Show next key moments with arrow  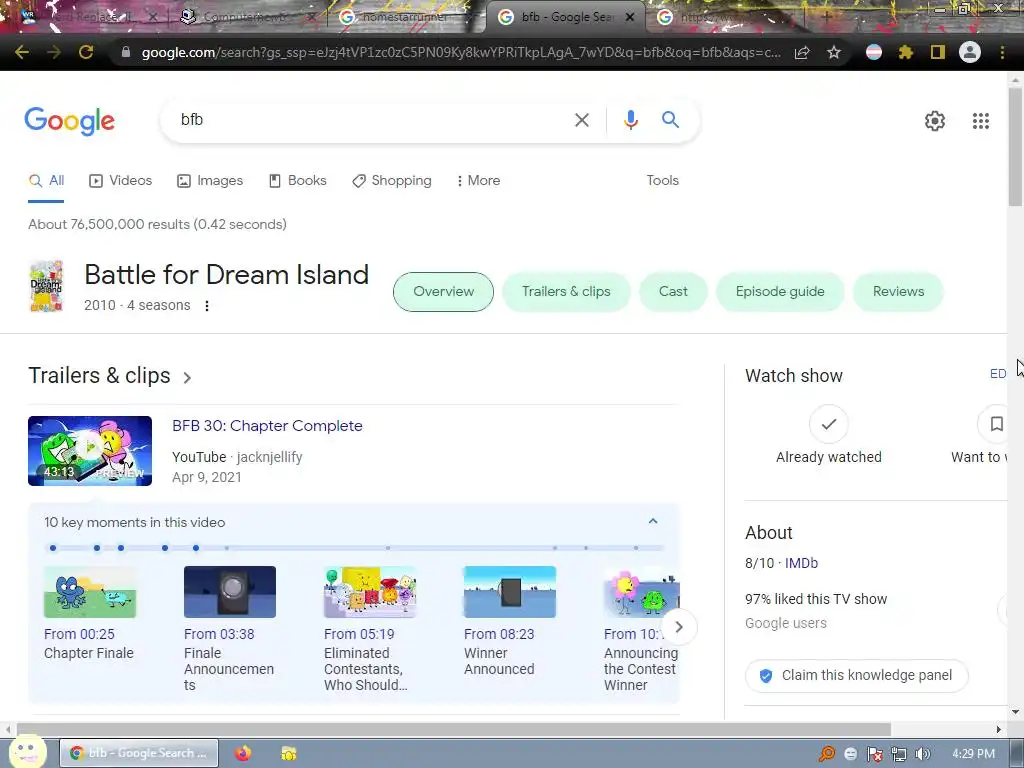click(x=679, y=627)
